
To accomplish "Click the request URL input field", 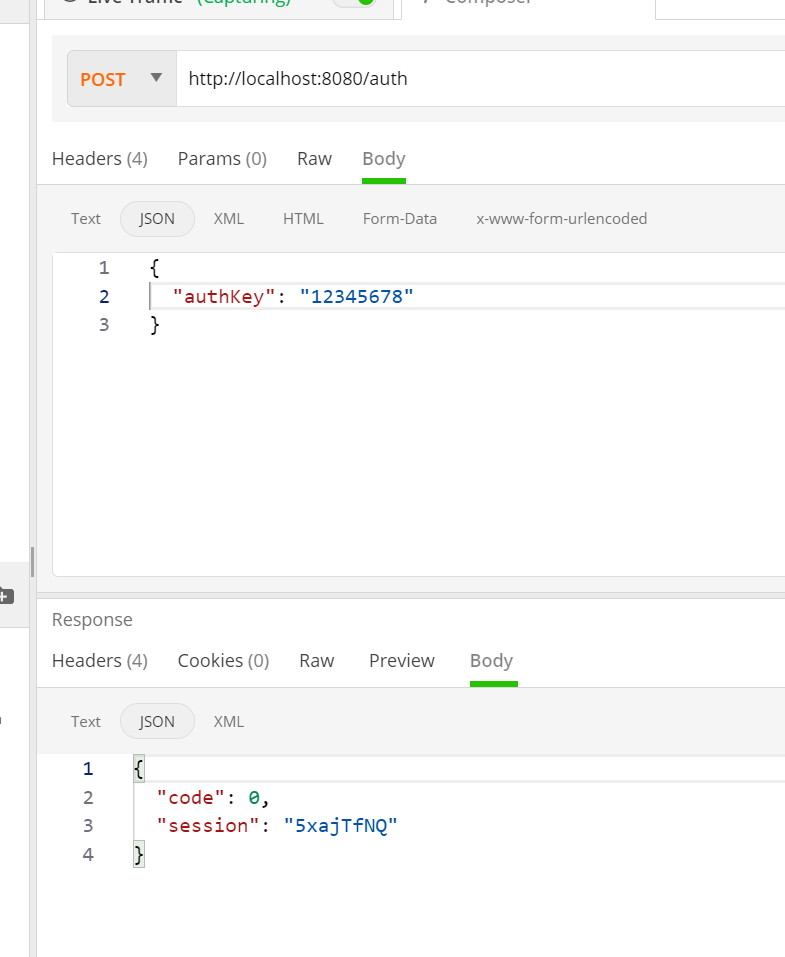I will (x=480, y=79).
